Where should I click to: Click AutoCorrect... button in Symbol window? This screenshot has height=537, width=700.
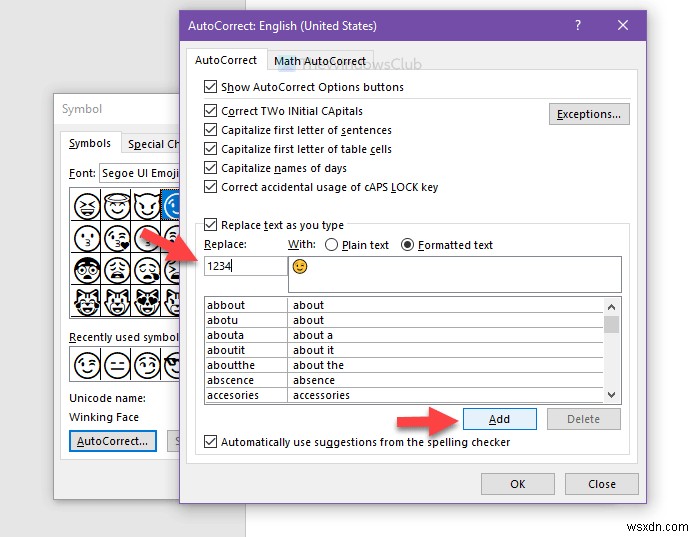tap(112, 441)
